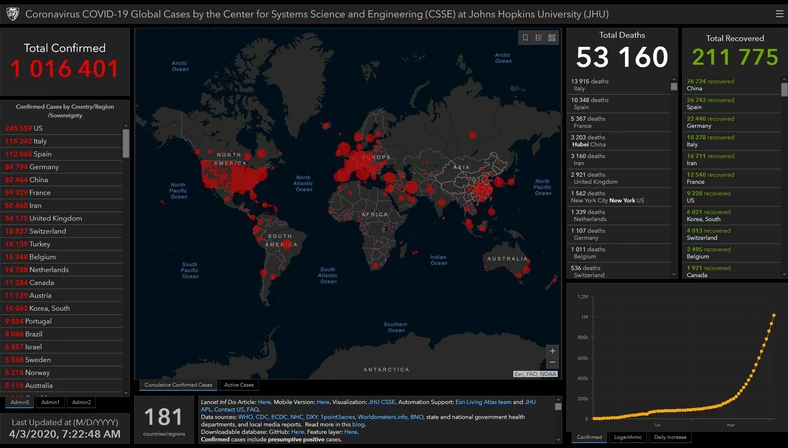The image size is (788, 448).
Task: Click the 13 915 deaths Italy entry
Action: 619,84
